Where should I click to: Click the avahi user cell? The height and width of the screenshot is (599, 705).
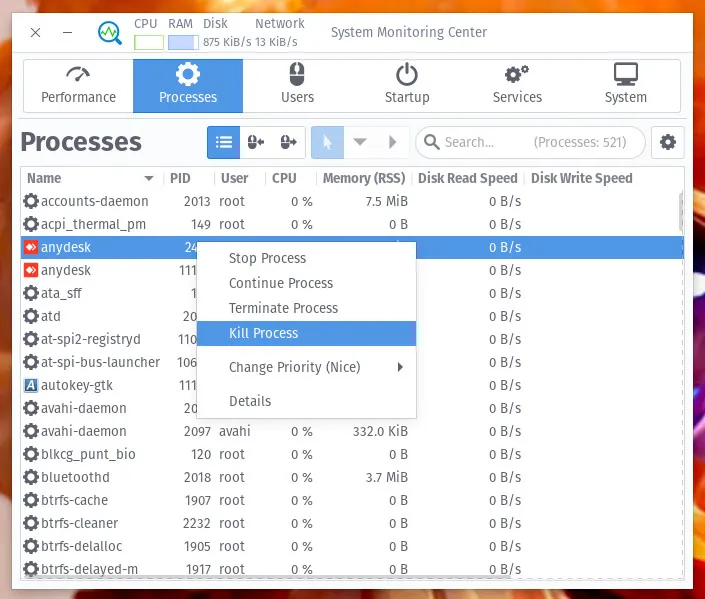[234, 431]
